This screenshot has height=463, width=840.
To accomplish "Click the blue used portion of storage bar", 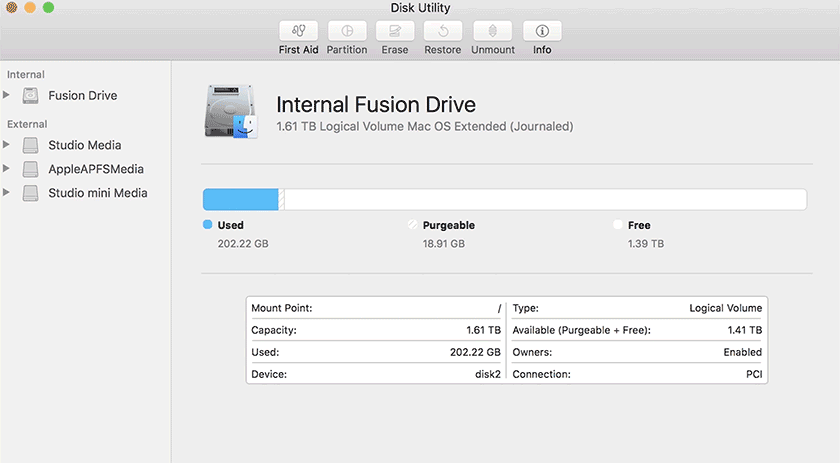I will click(241, 199).
